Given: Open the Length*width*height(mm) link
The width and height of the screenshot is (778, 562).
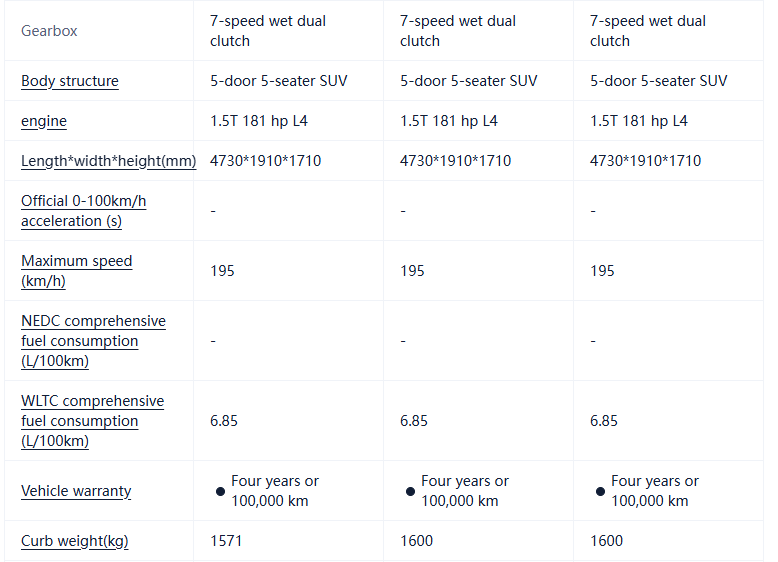Looking at the screenshot, I should [x=108, y=161].
